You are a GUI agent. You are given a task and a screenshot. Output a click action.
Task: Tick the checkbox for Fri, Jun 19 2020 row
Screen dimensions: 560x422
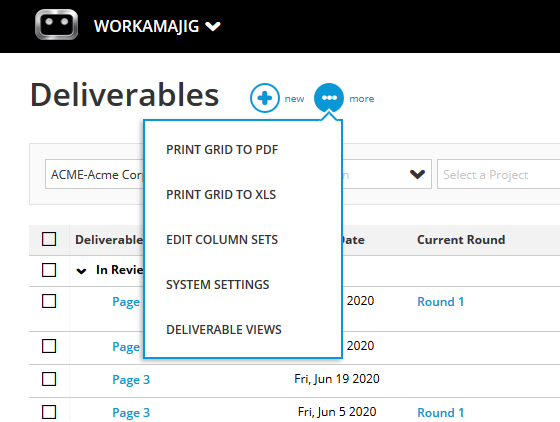49,379
